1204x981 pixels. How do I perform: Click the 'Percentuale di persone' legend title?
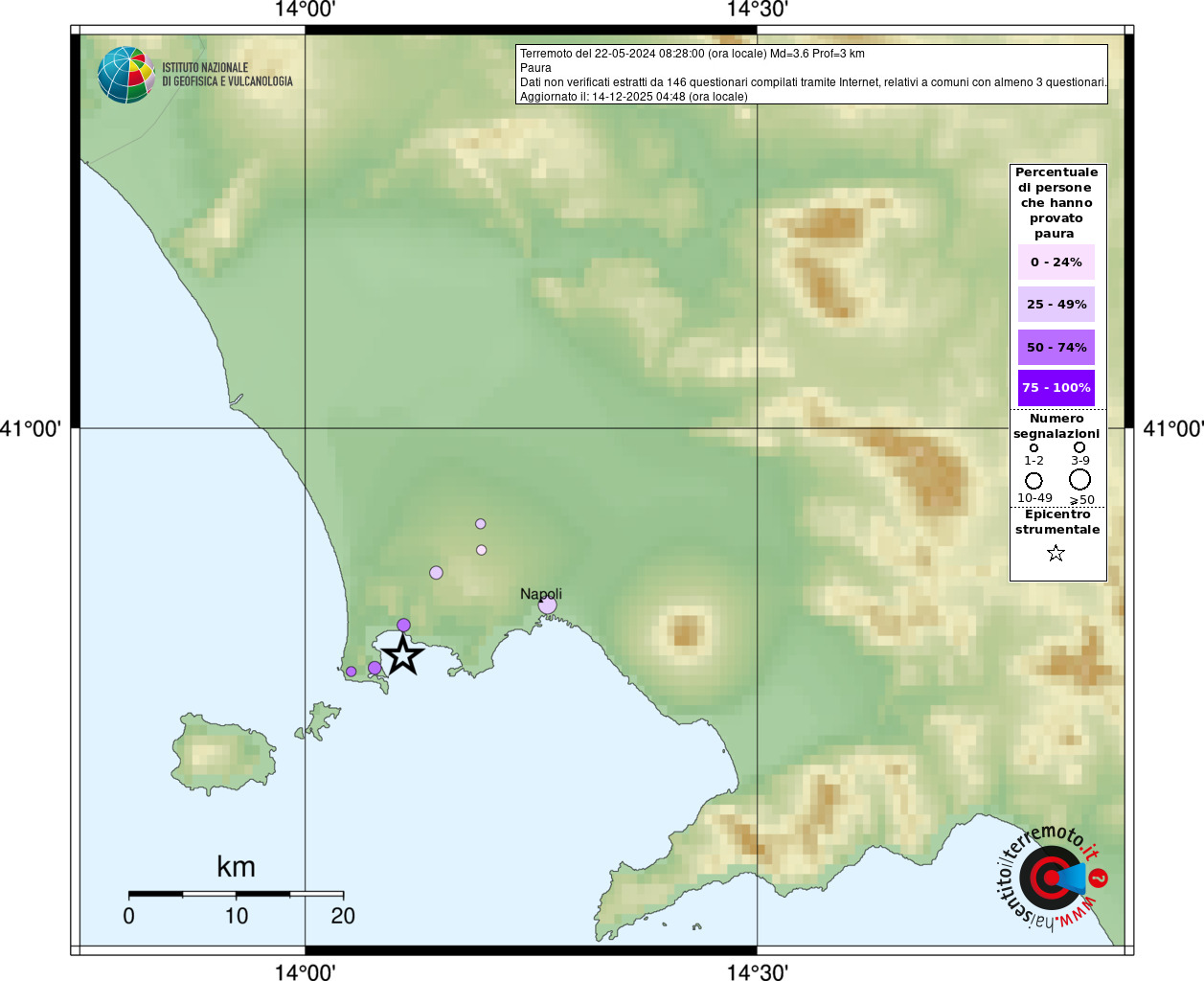point(1056,203)
